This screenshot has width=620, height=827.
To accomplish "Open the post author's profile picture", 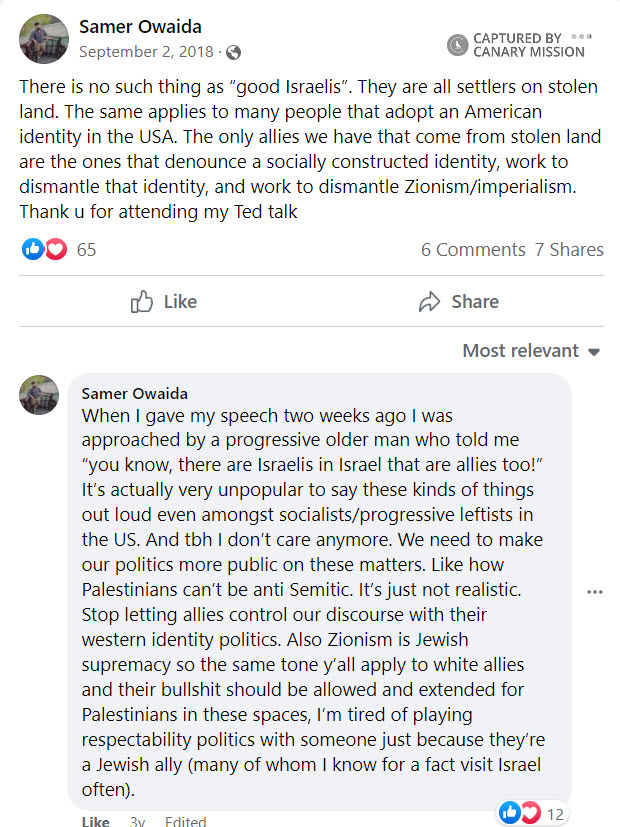I will tap(44, 39).
